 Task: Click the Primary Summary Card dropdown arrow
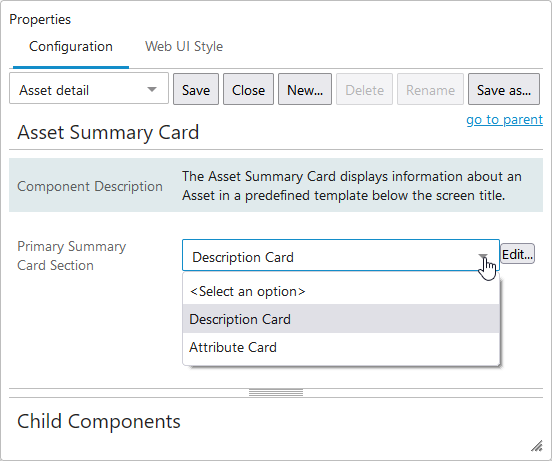[x=483, y=256]
